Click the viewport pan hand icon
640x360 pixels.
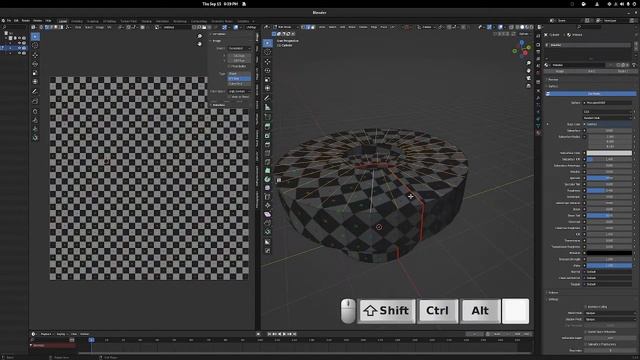point(529,71)
